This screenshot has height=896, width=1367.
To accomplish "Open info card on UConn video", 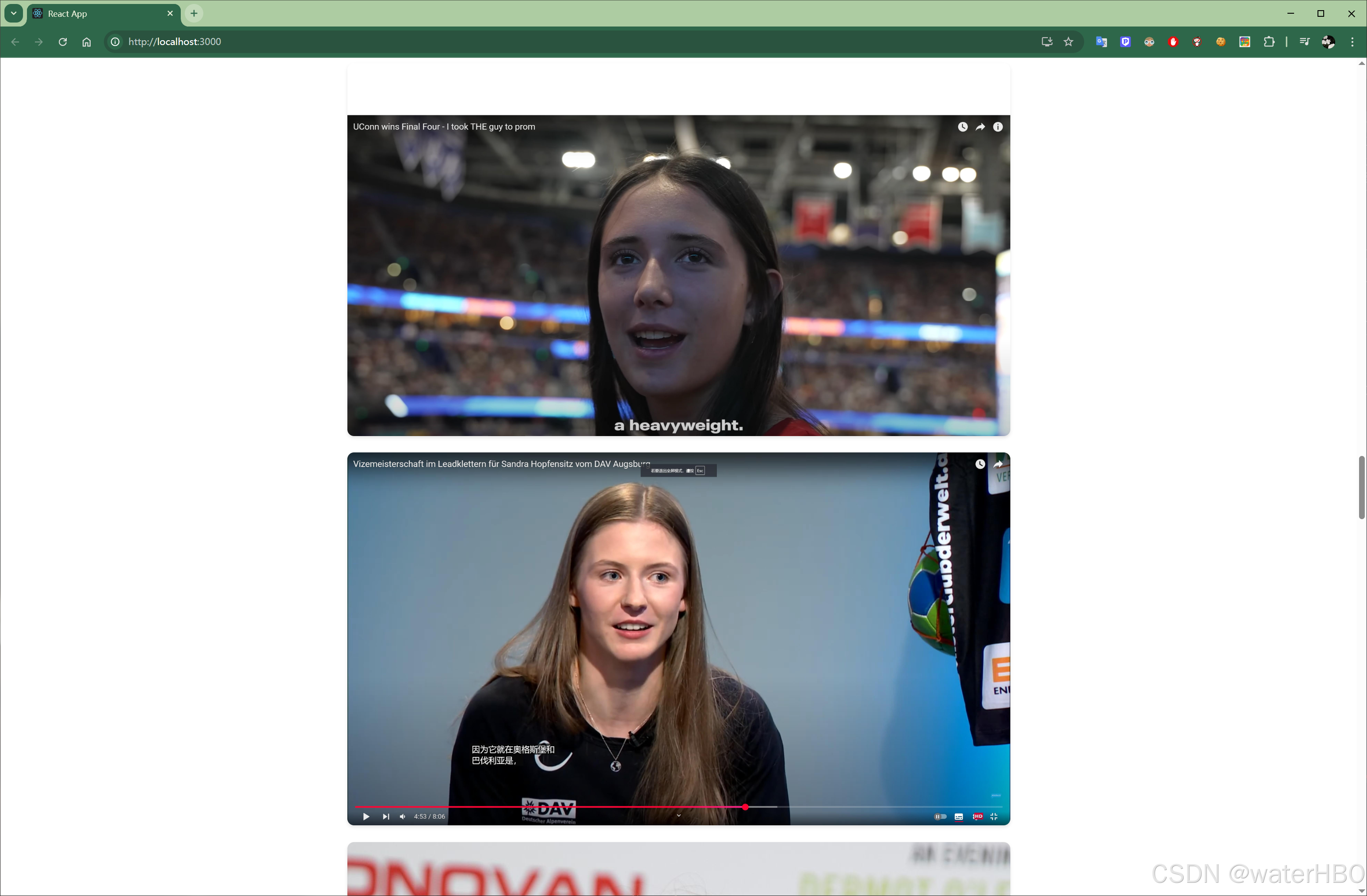I will (998, 127).
